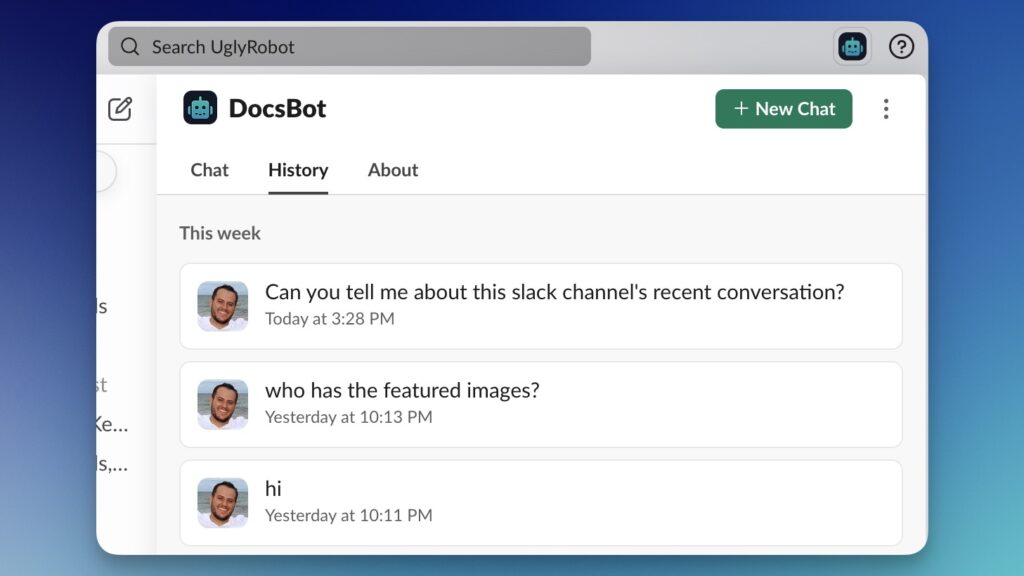1024x576 pixels.
Task: Open the help question mark icon
Action: 901,47
